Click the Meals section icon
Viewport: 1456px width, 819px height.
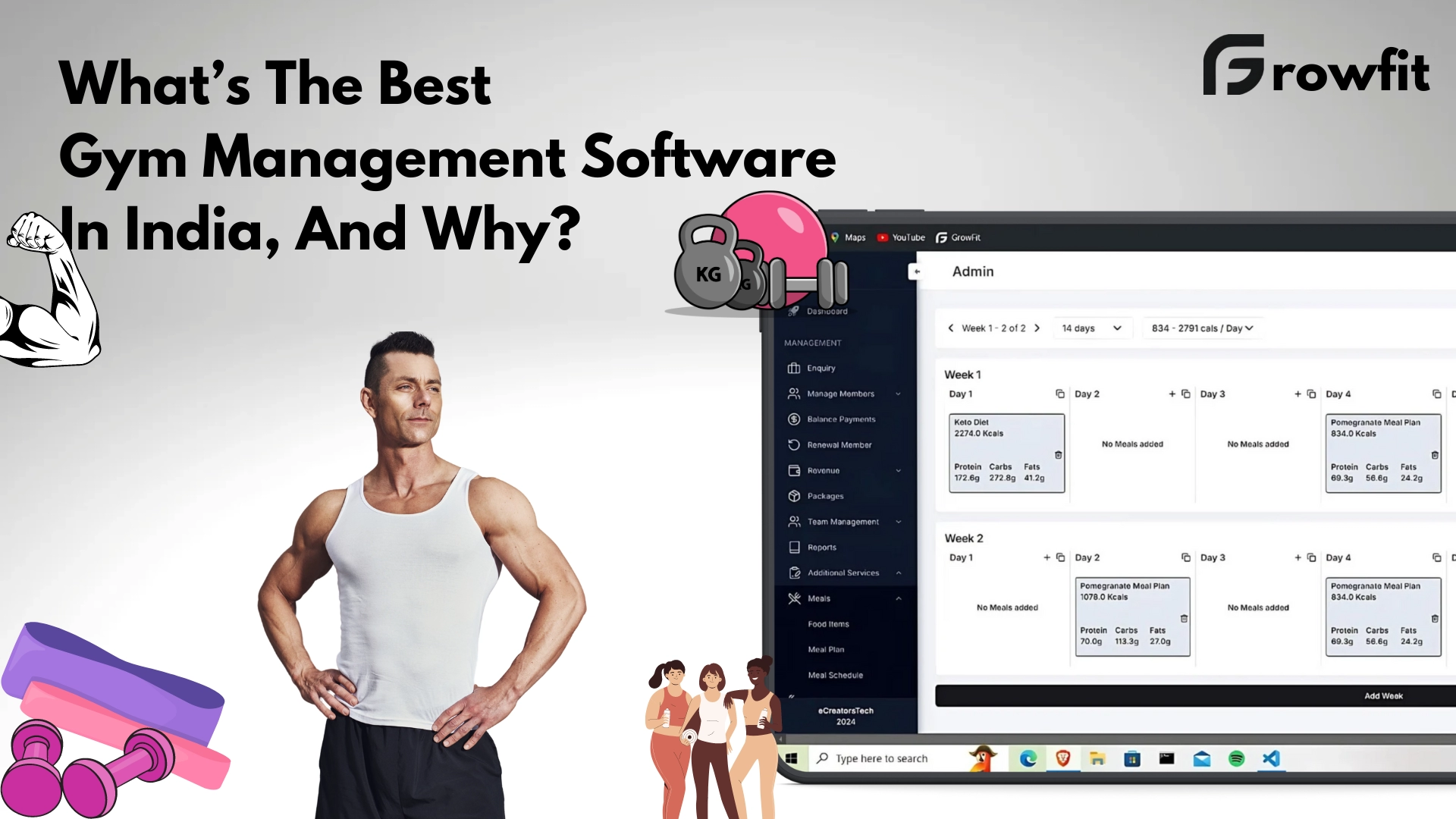pos(792,597)
